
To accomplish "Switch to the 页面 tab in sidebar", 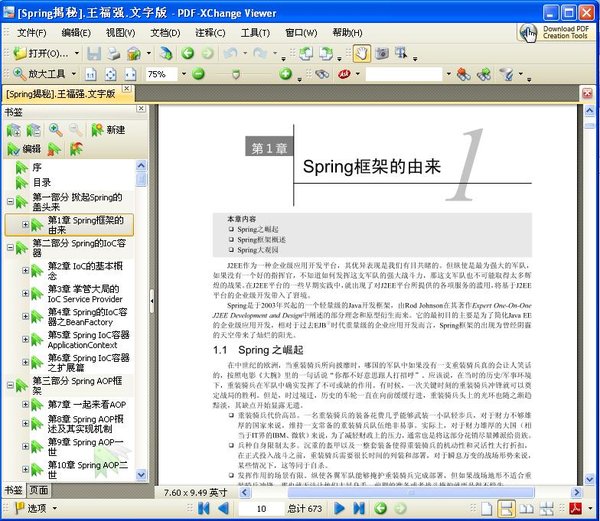I will [x=39, y=489].
